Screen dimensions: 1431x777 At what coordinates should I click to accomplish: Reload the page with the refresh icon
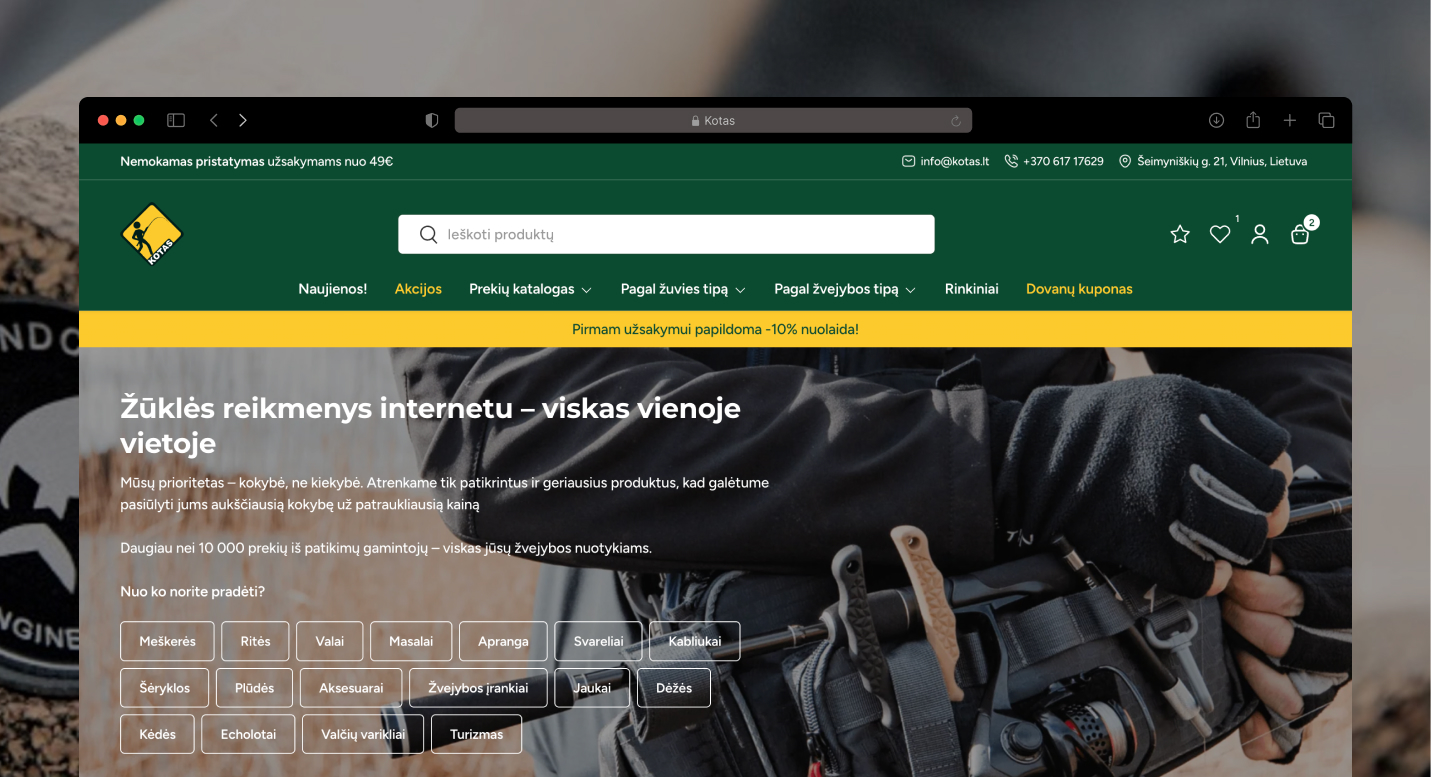pos(956,121)
